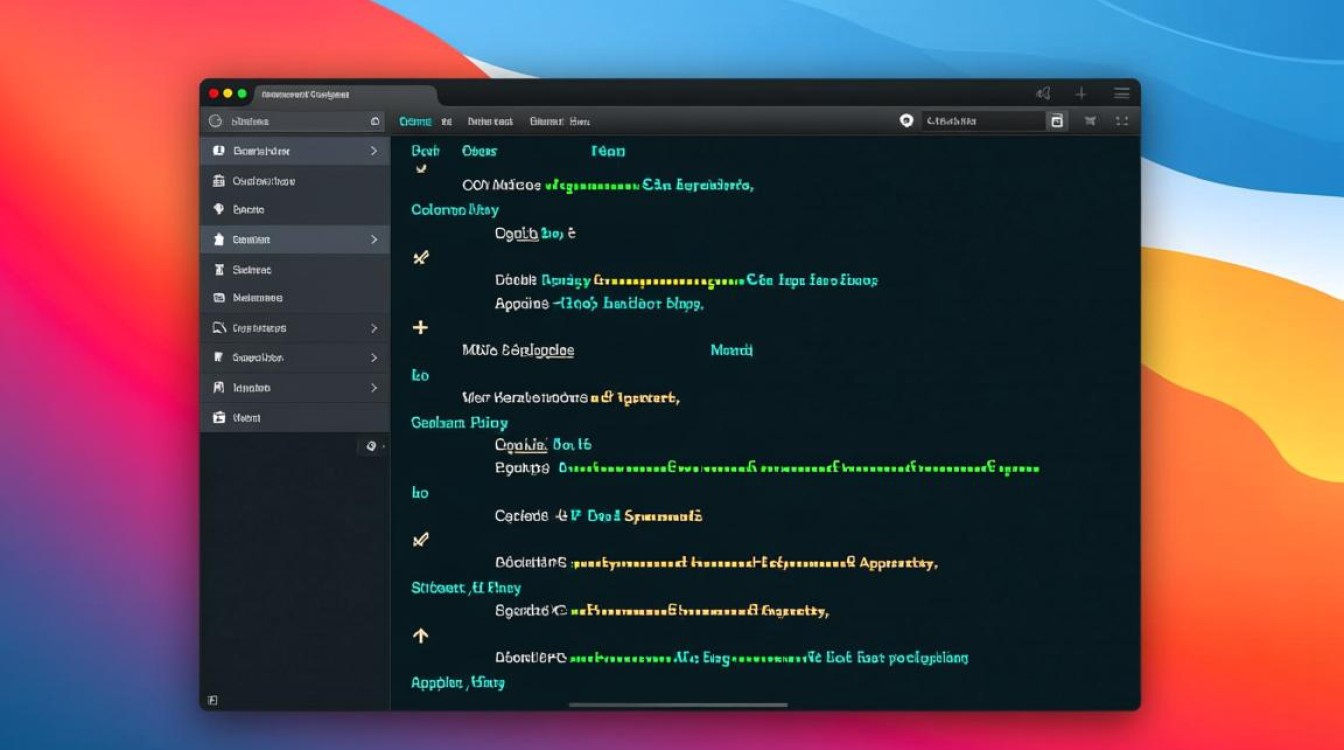Click the small icon at the sidebar's bottom-left corner
The height and width of the screenshot is (750, 1344).
[212, 700]
